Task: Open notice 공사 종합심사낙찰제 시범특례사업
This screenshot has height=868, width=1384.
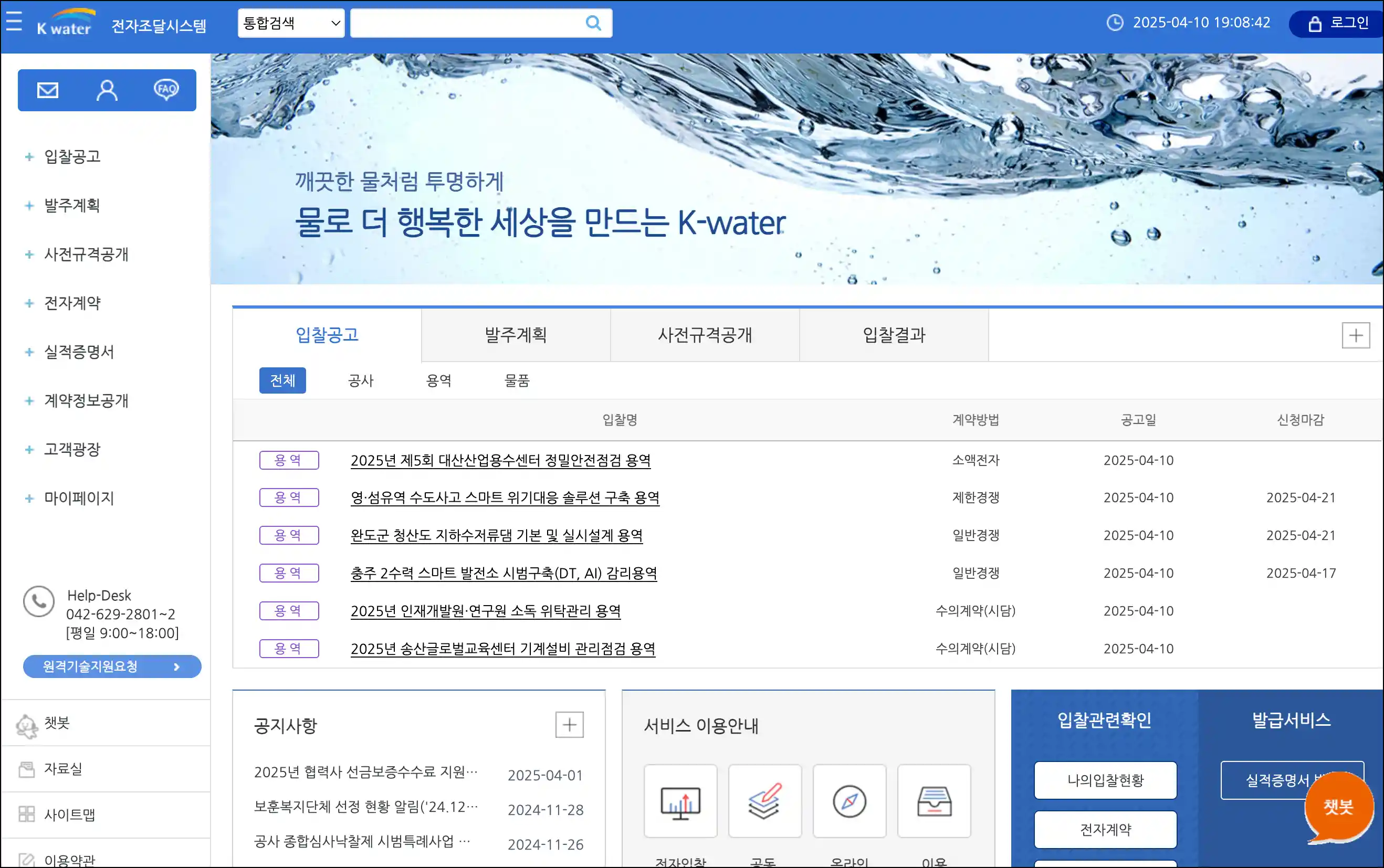Action: point(362,841)
